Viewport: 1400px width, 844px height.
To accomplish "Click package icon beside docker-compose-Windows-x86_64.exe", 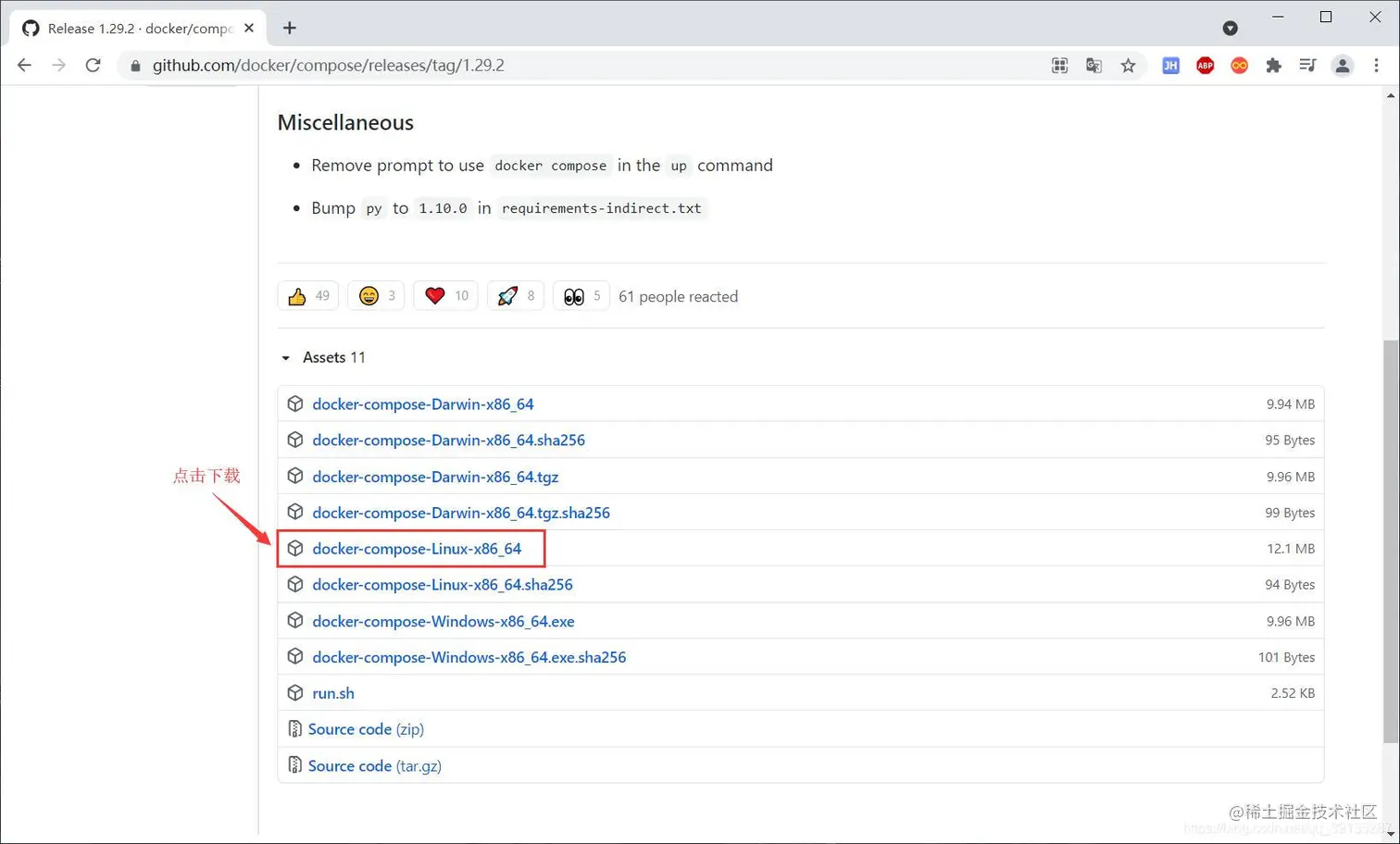I will point(295,621).
